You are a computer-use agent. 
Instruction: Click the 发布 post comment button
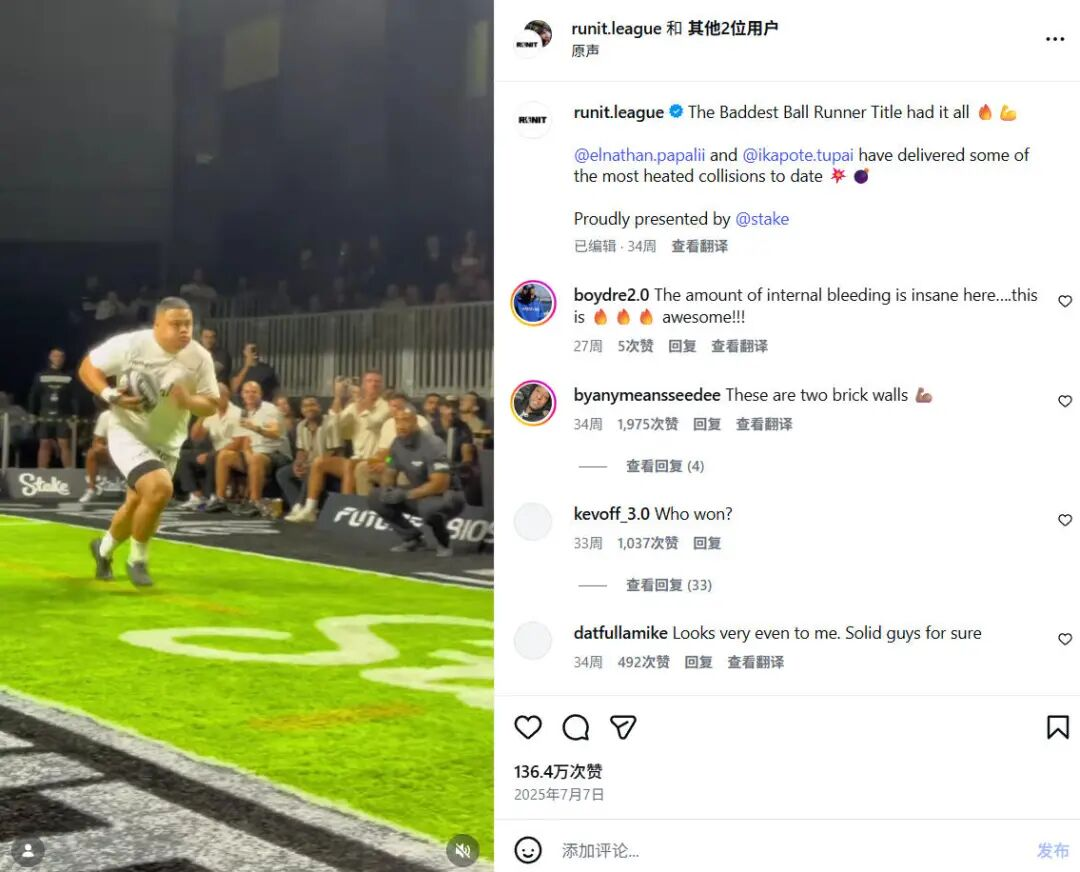[1052, 850]
